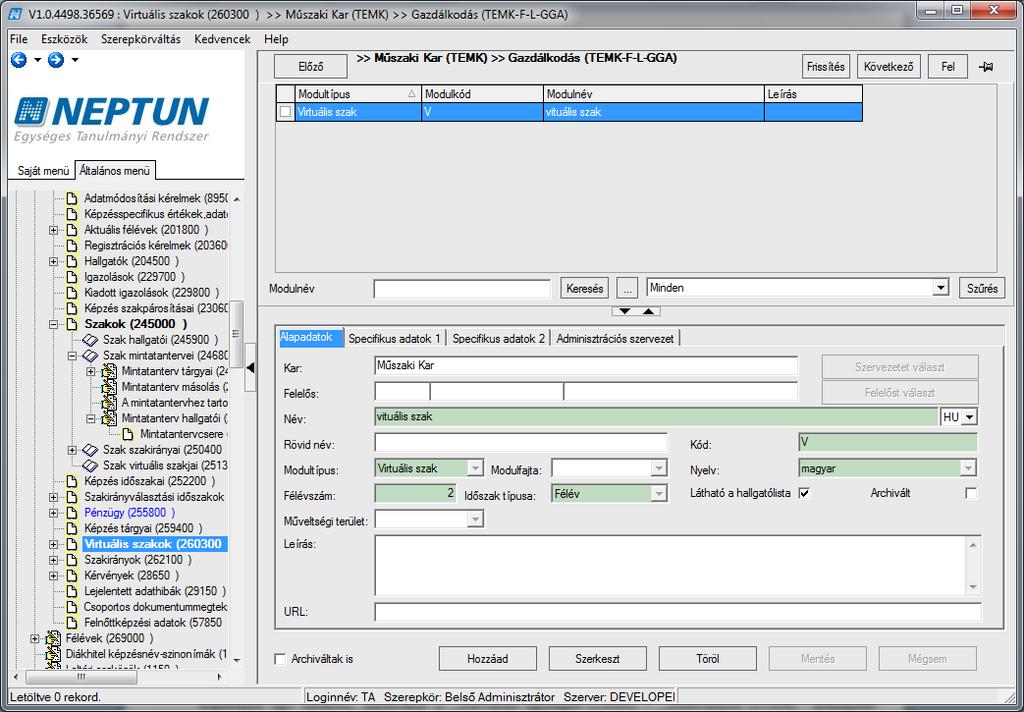
Task: Click the page icon beside Kérvények
Action: [x=72, y=575]
